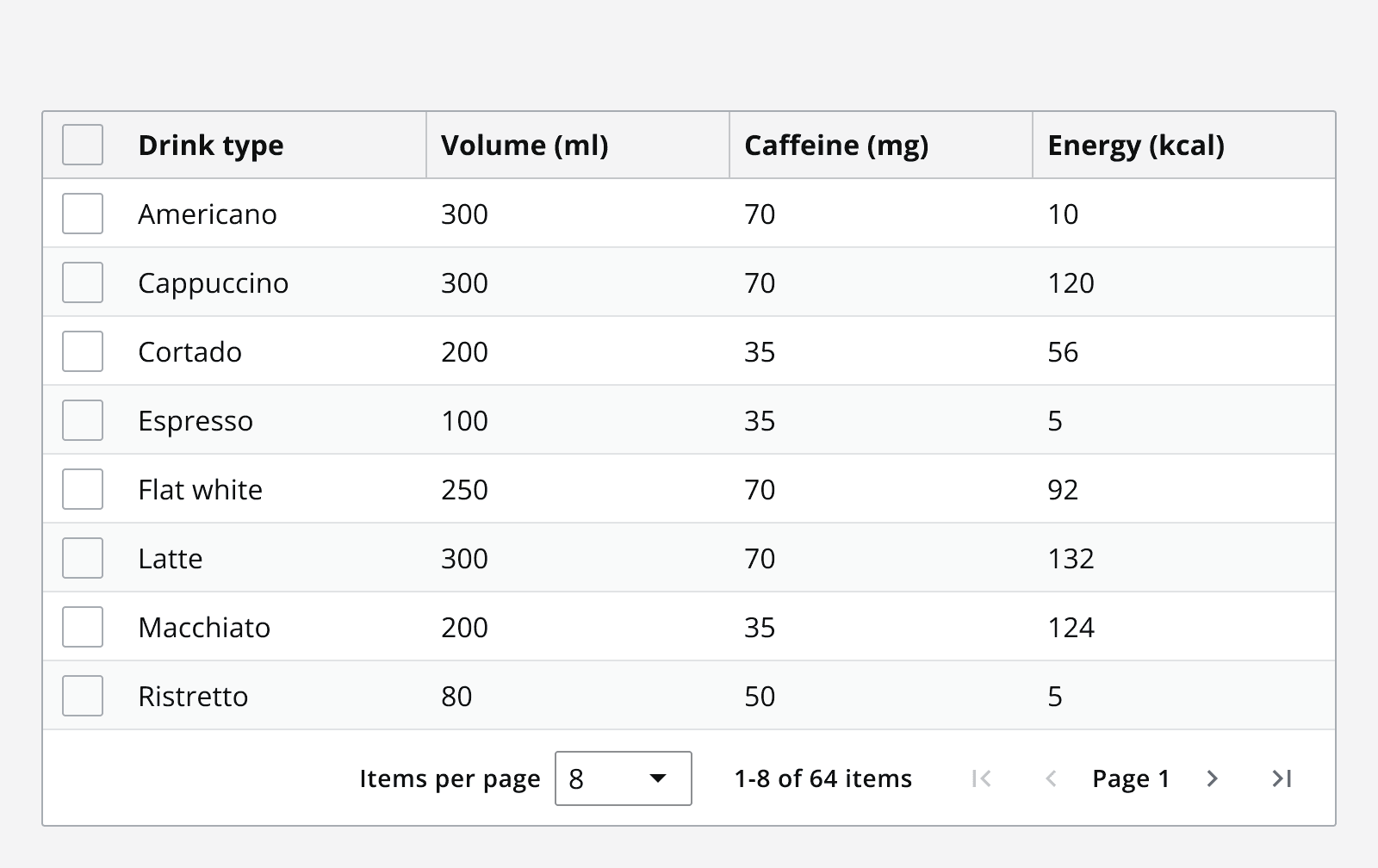Open the Items per page dropdown
The image size is (1378, 868).
[624, 778]
